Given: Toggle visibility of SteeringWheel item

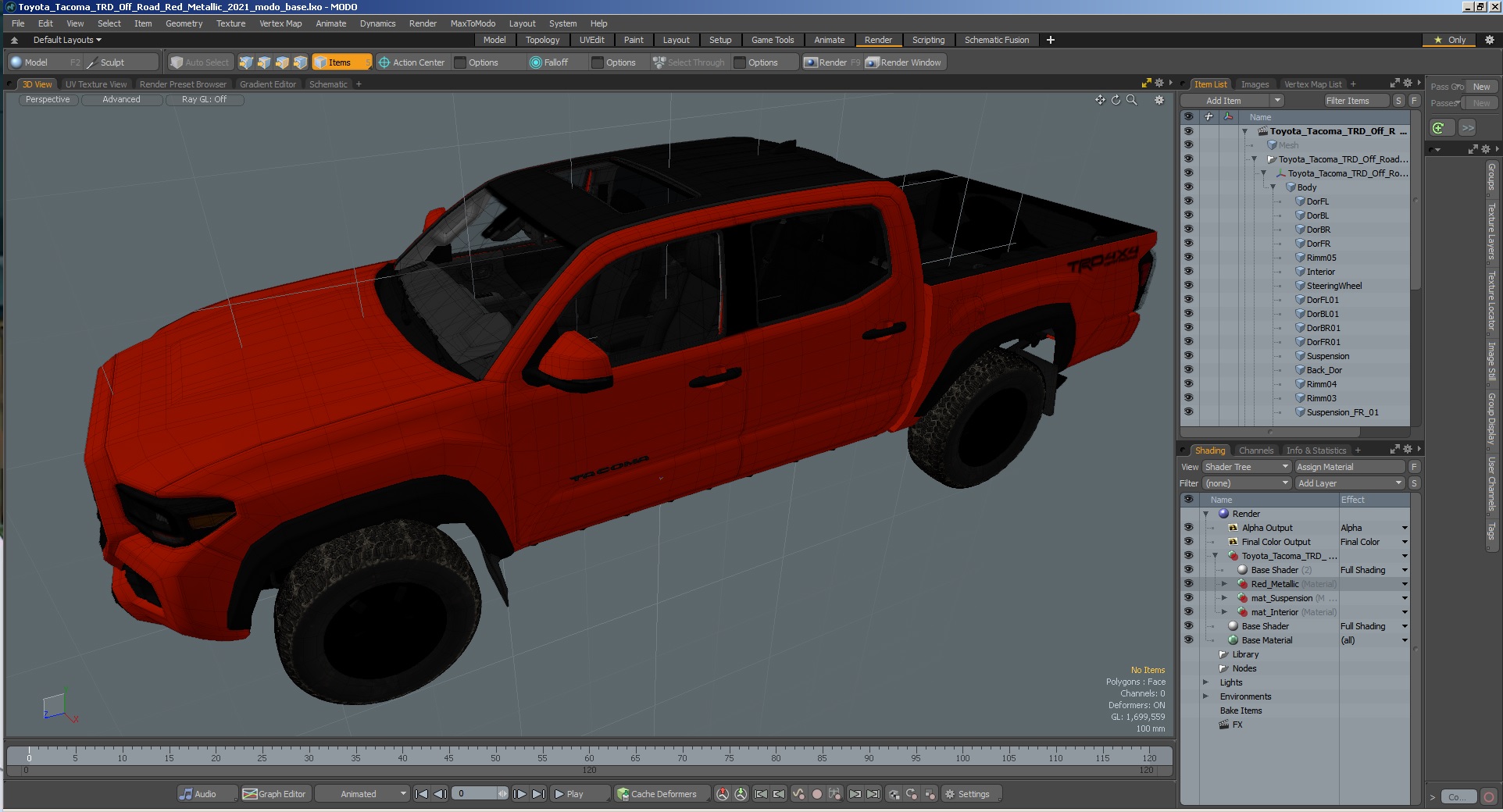Looking at the screenshot, I should coord(1188,285).
